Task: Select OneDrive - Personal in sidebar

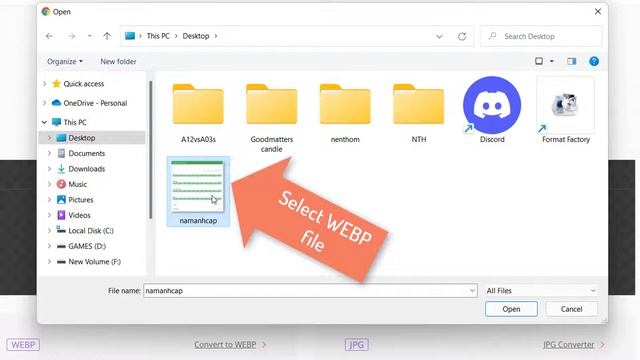Action: 95,103
